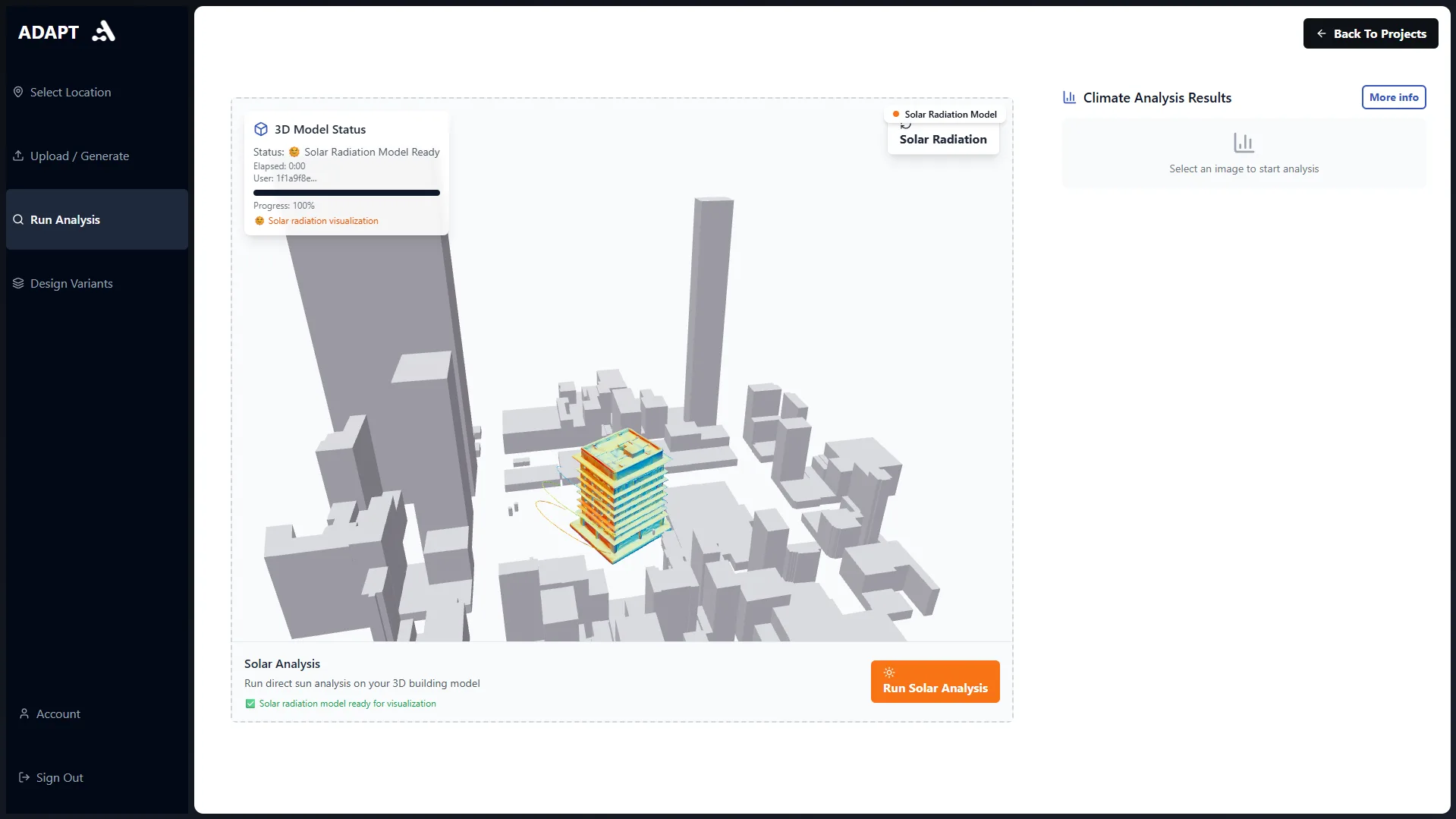Click the left arrow icon on Back To Projects
Image resolution: width=1456 pixels, height=819 pixels.
(x=1321, y=33)
